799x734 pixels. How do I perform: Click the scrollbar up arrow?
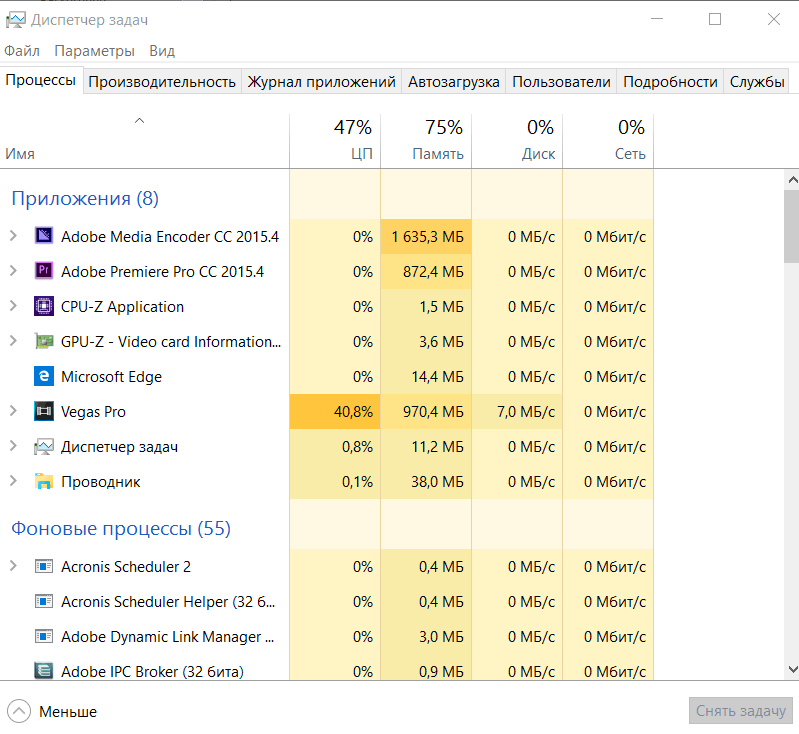tap(792, 179)
